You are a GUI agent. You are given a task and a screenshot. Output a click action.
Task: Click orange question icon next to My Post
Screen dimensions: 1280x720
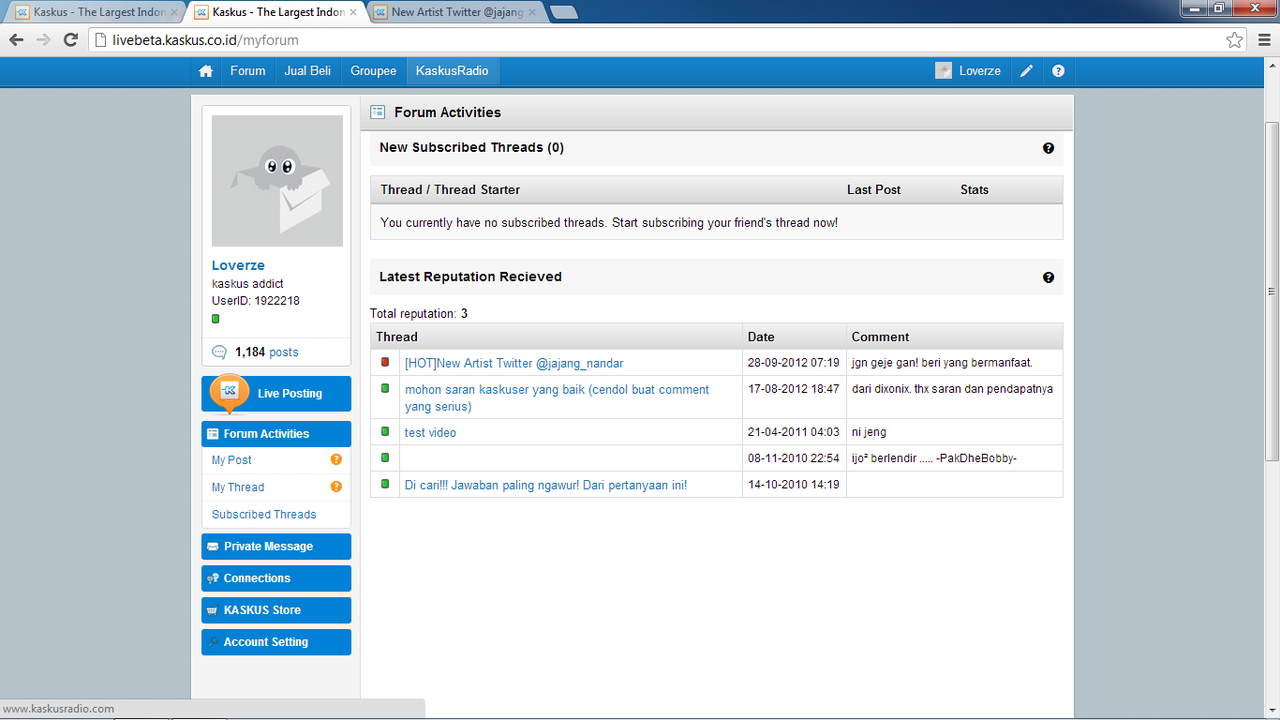336,460
